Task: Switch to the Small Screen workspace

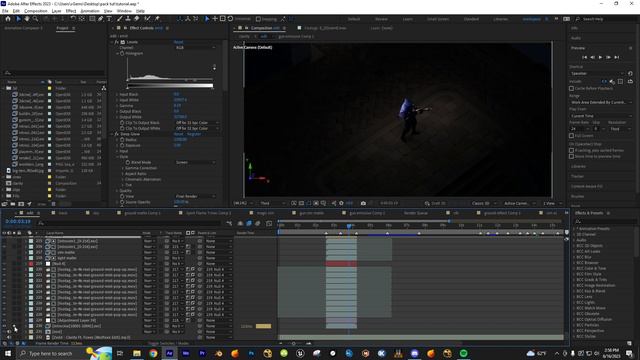Action: click(x=438, y=19)
